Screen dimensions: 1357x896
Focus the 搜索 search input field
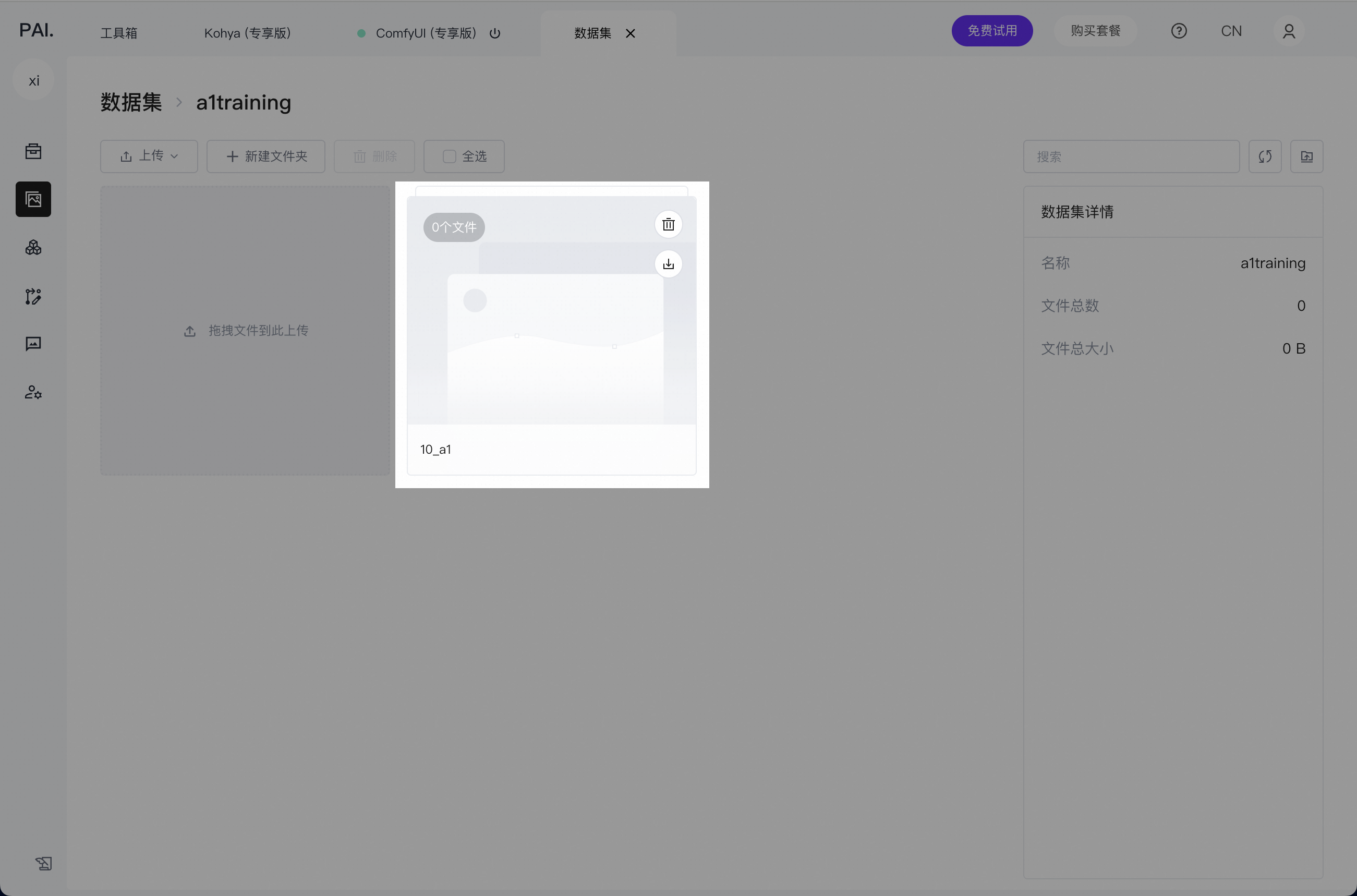pos(1131,156)
